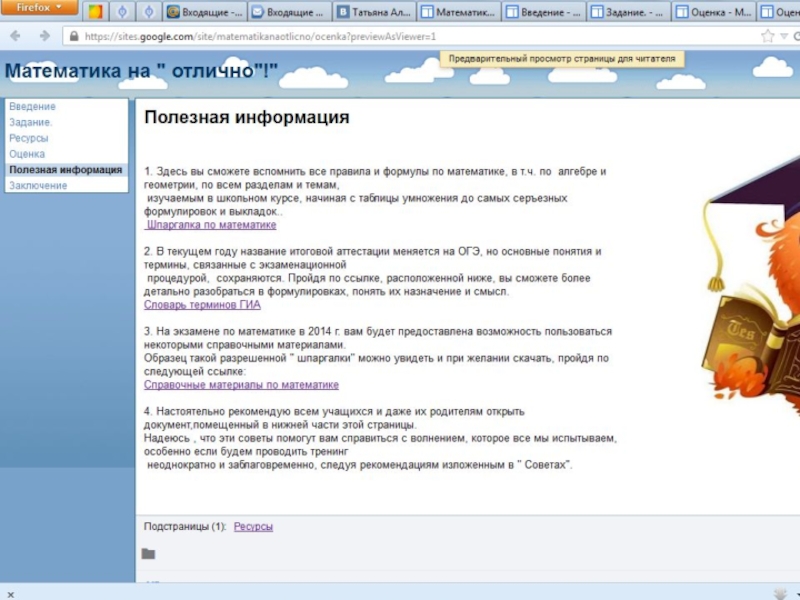Open Справочные материалы по математике link

(241, 385)
